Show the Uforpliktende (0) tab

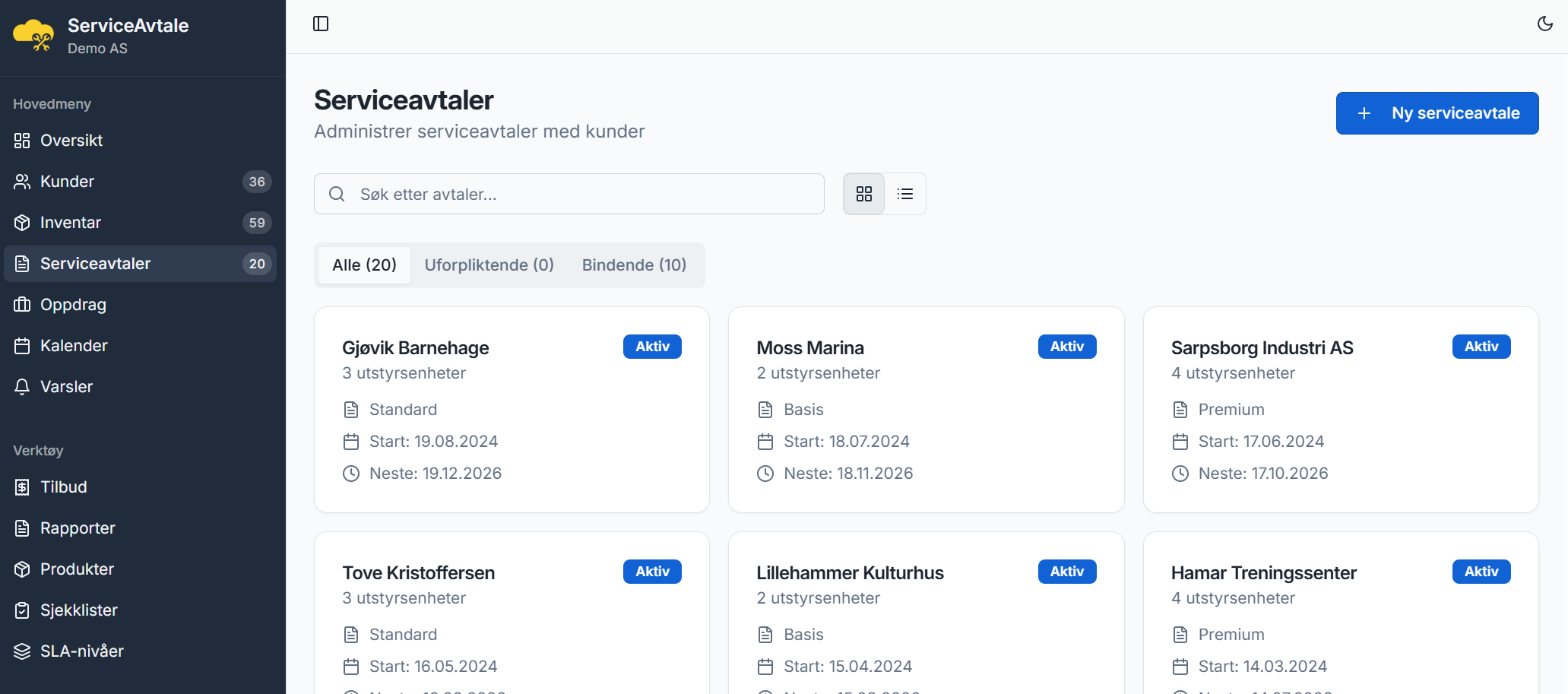pos(489,265)
